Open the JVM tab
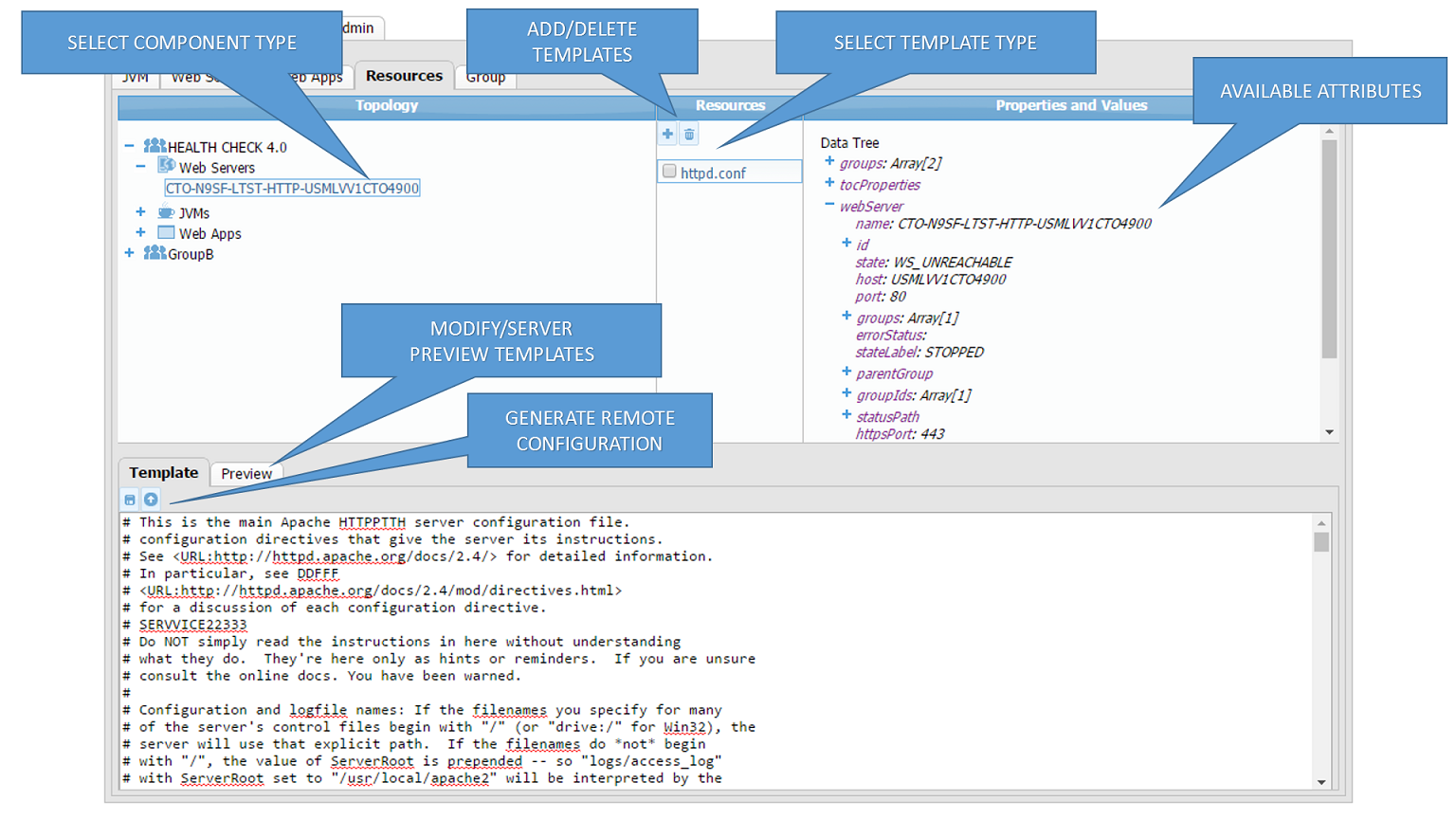 point(136,79)
